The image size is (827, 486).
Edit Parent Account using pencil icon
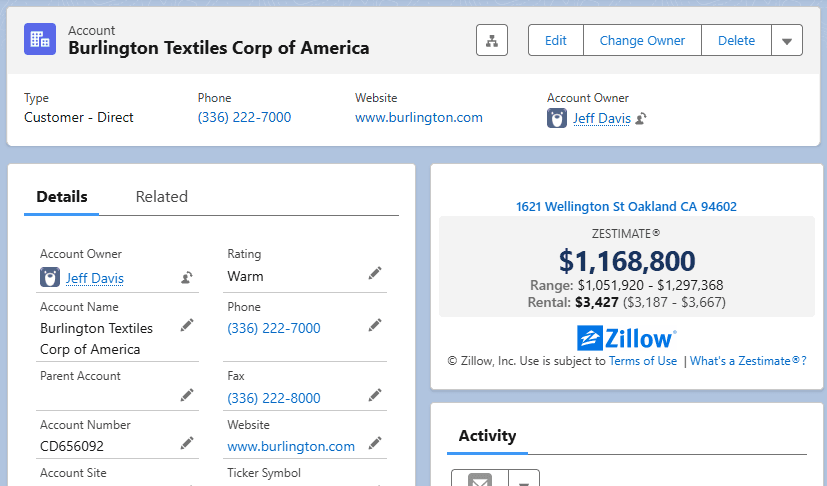(187, 395)
